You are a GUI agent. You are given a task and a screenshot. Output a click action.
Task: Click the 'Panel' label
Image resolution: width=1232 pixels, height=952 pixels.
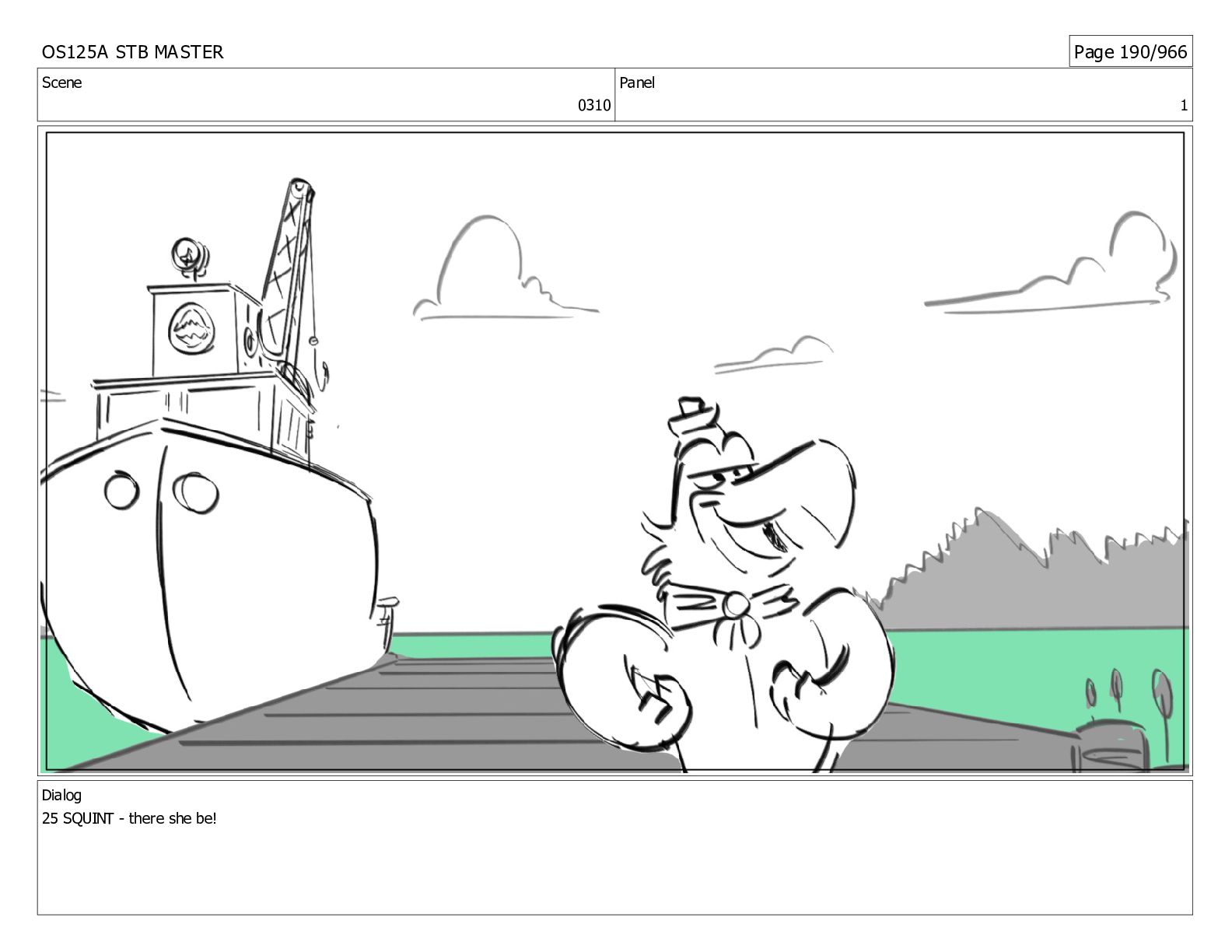coord(637,82)
